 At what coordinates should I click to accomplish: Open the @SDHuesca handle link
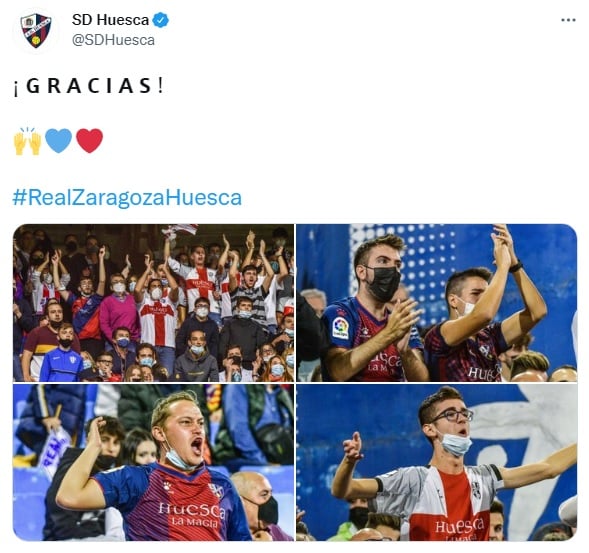pyautogui.click(x=113, y=40)
